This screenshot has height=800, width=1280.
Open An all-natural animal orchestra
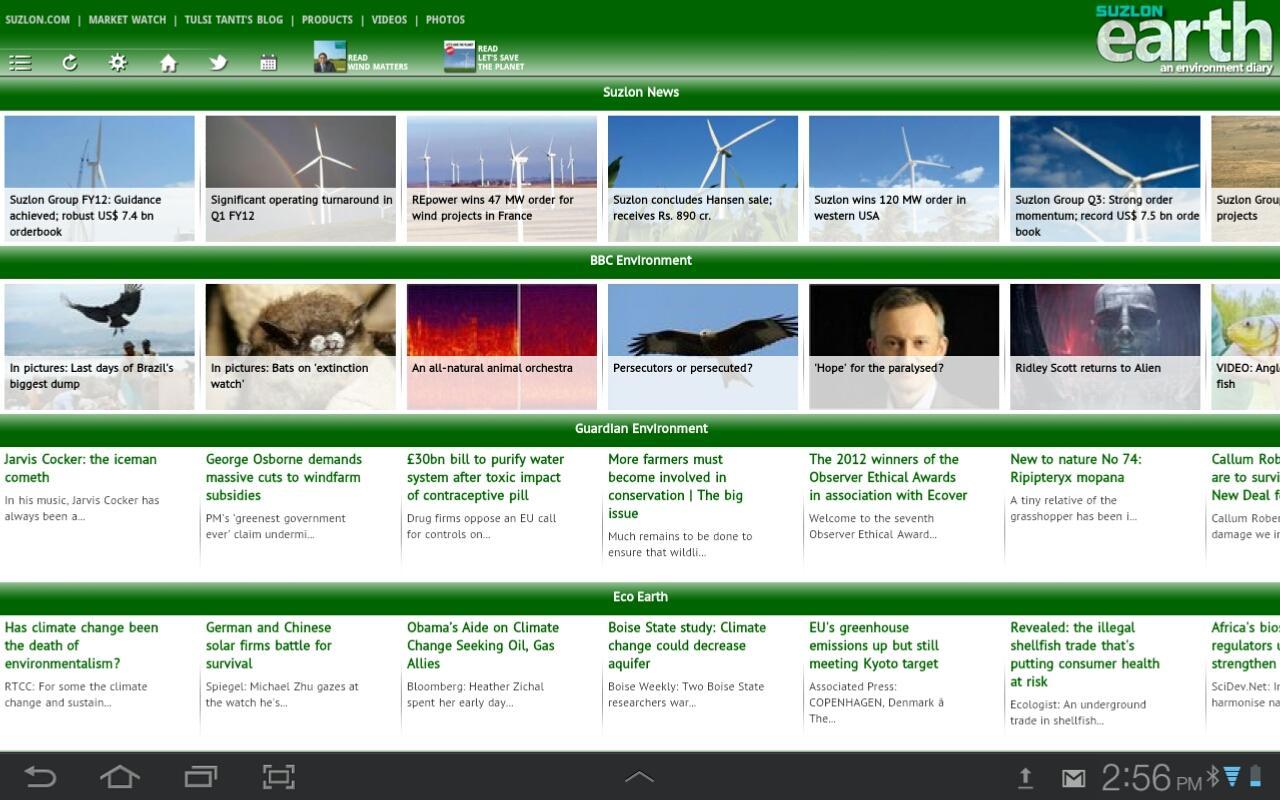[x=501, y=346]
